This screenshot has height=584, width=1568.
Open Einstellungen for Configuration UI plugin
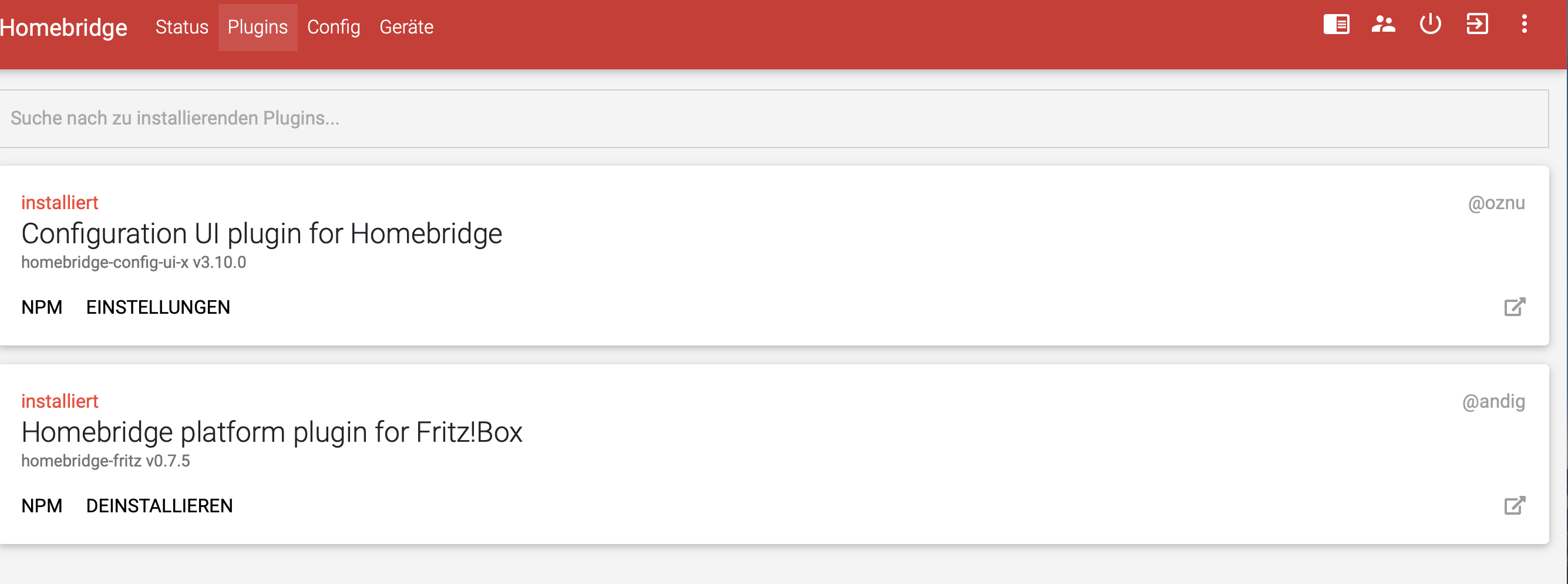(x=157, y=307)
